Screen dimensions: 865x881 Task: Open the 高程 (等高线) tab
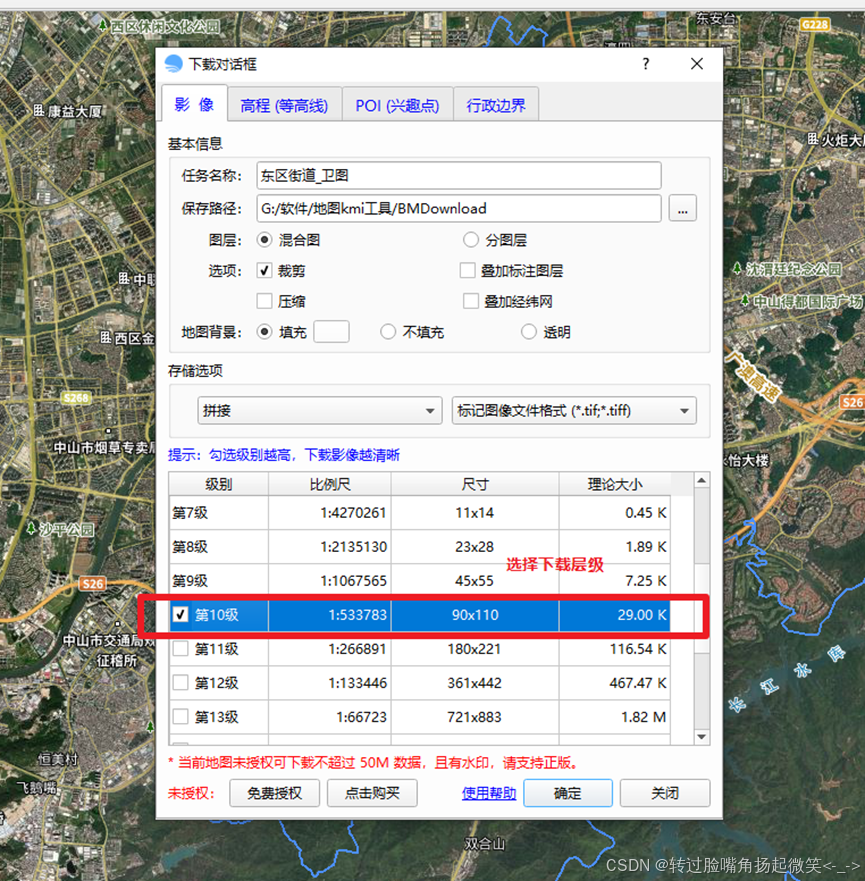[284, 105]
